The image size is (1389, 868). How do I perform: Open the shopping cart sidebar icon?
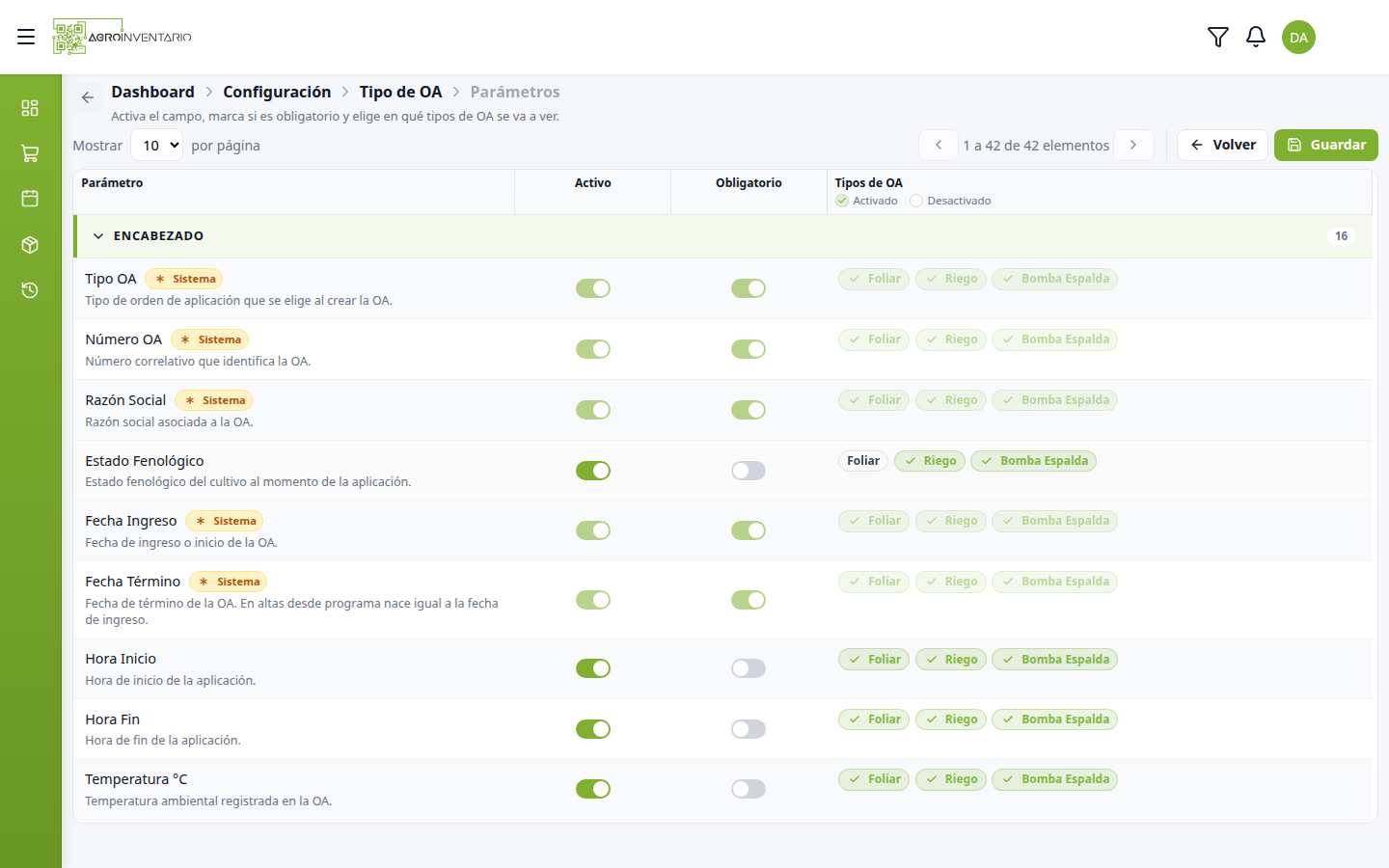30,153
